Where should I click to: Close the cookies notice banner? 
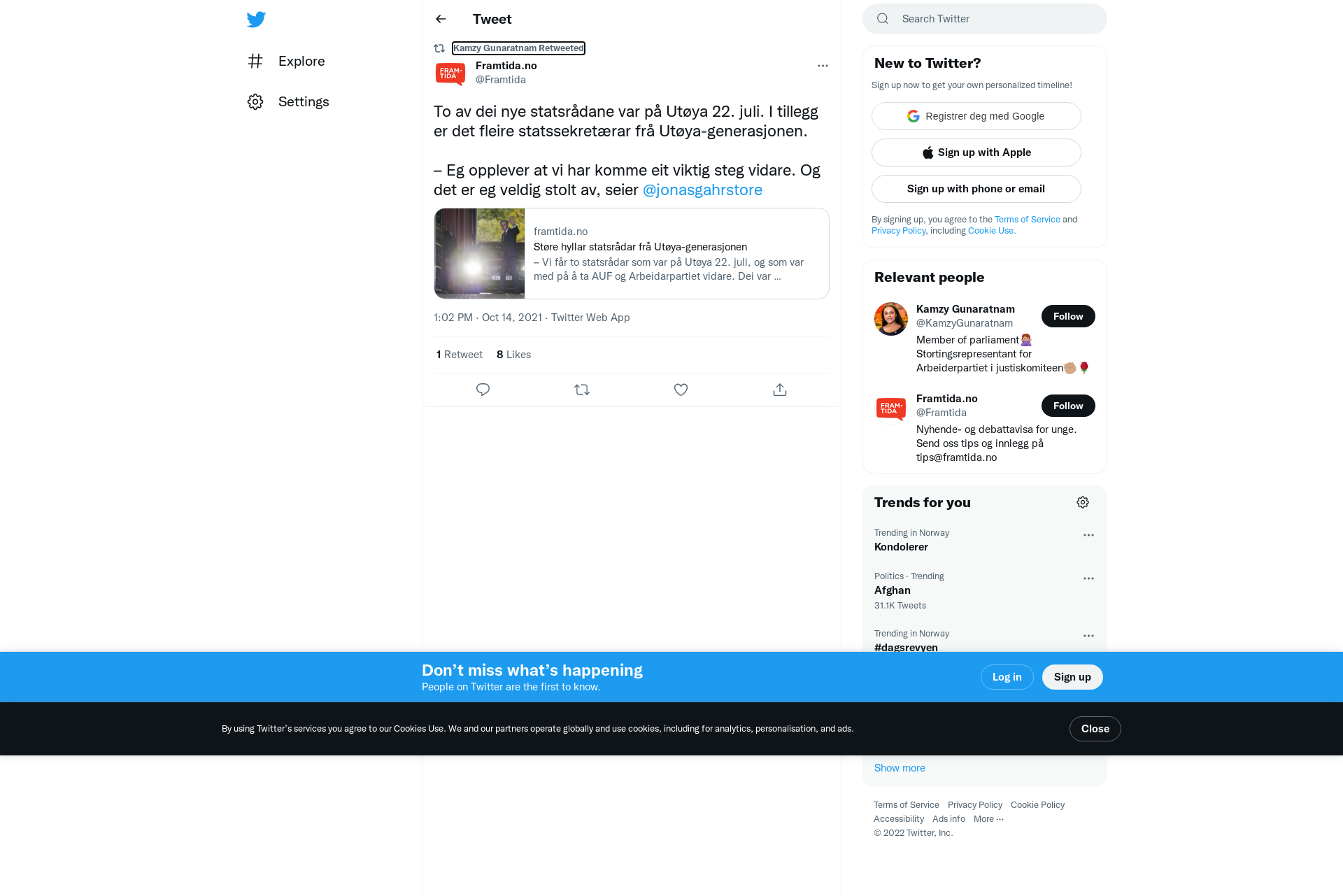click(x=1095, y=729)
